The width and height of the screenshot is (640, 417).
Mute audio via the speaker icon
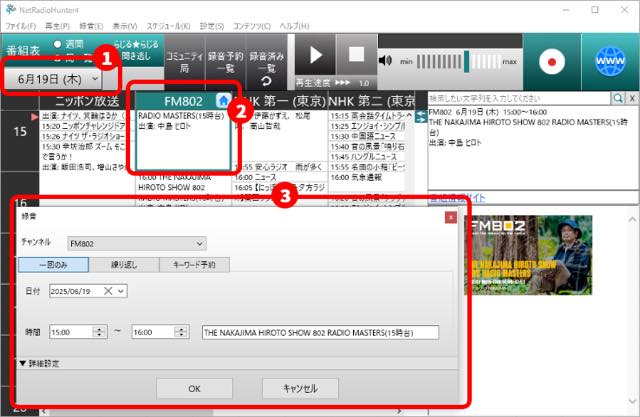(385, 61)
